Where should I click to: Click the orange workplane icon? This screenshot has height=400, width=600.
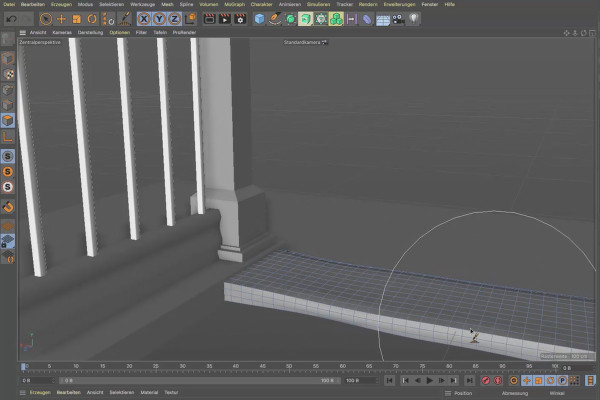8,226
